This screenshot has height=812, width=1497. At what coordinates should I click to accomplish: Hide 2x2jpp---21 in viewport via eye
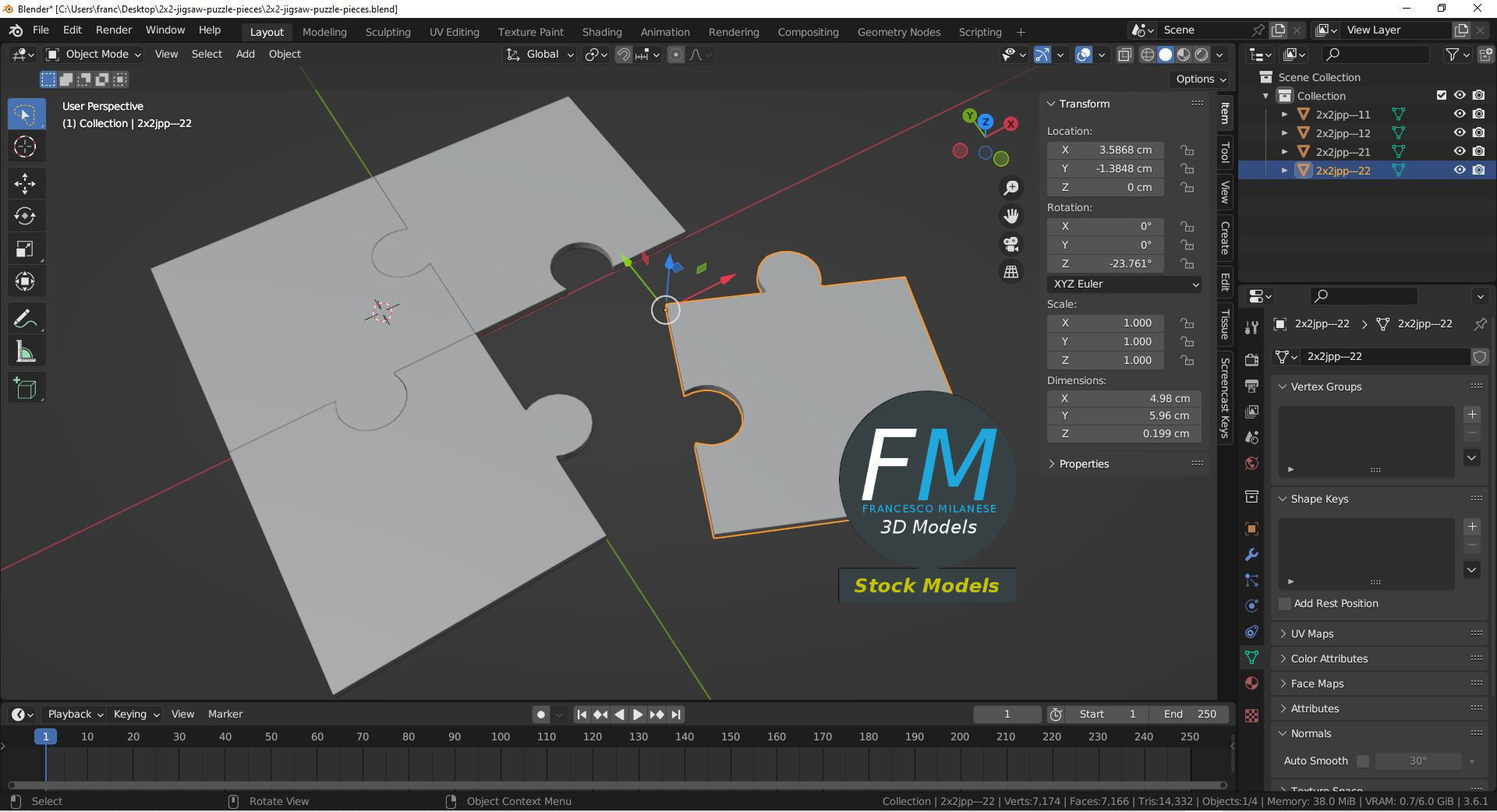pos(1460,151)
